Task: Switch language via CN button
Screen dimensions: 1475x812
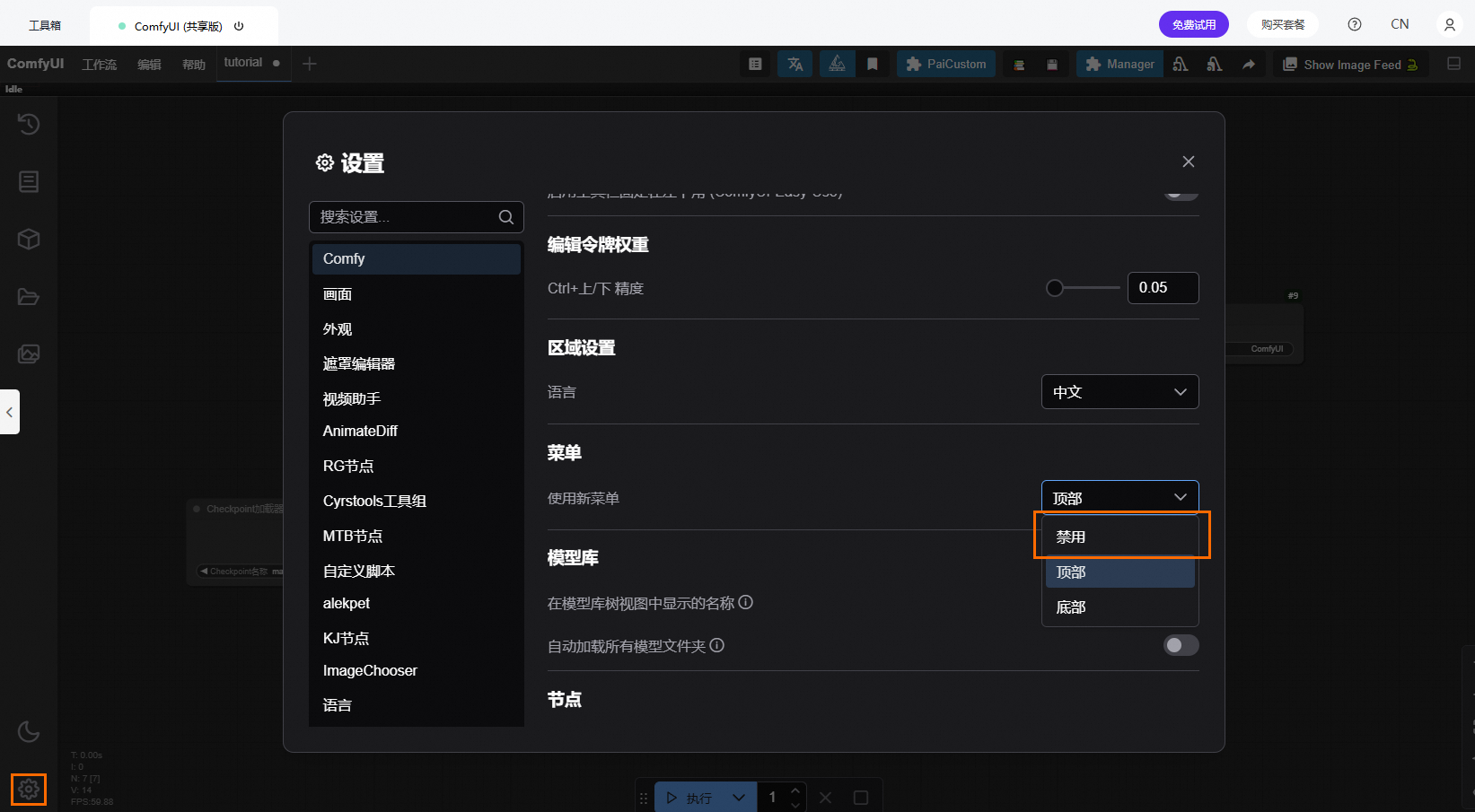Action: click(x=1400, y=24)
